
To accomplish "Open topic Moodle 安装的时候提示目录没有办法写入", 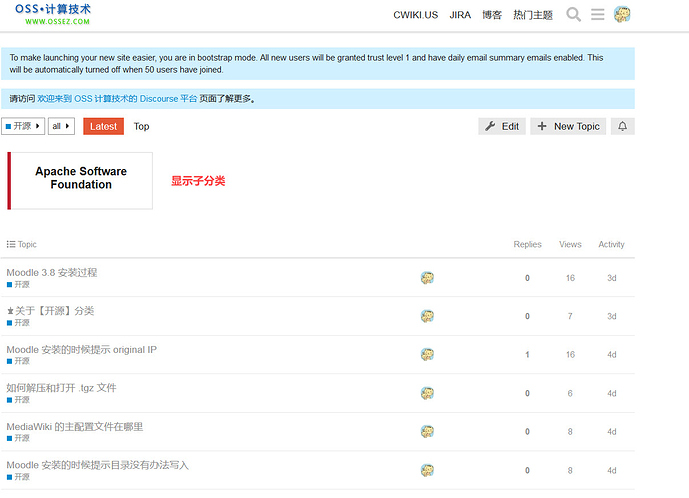I will point(98,465).
